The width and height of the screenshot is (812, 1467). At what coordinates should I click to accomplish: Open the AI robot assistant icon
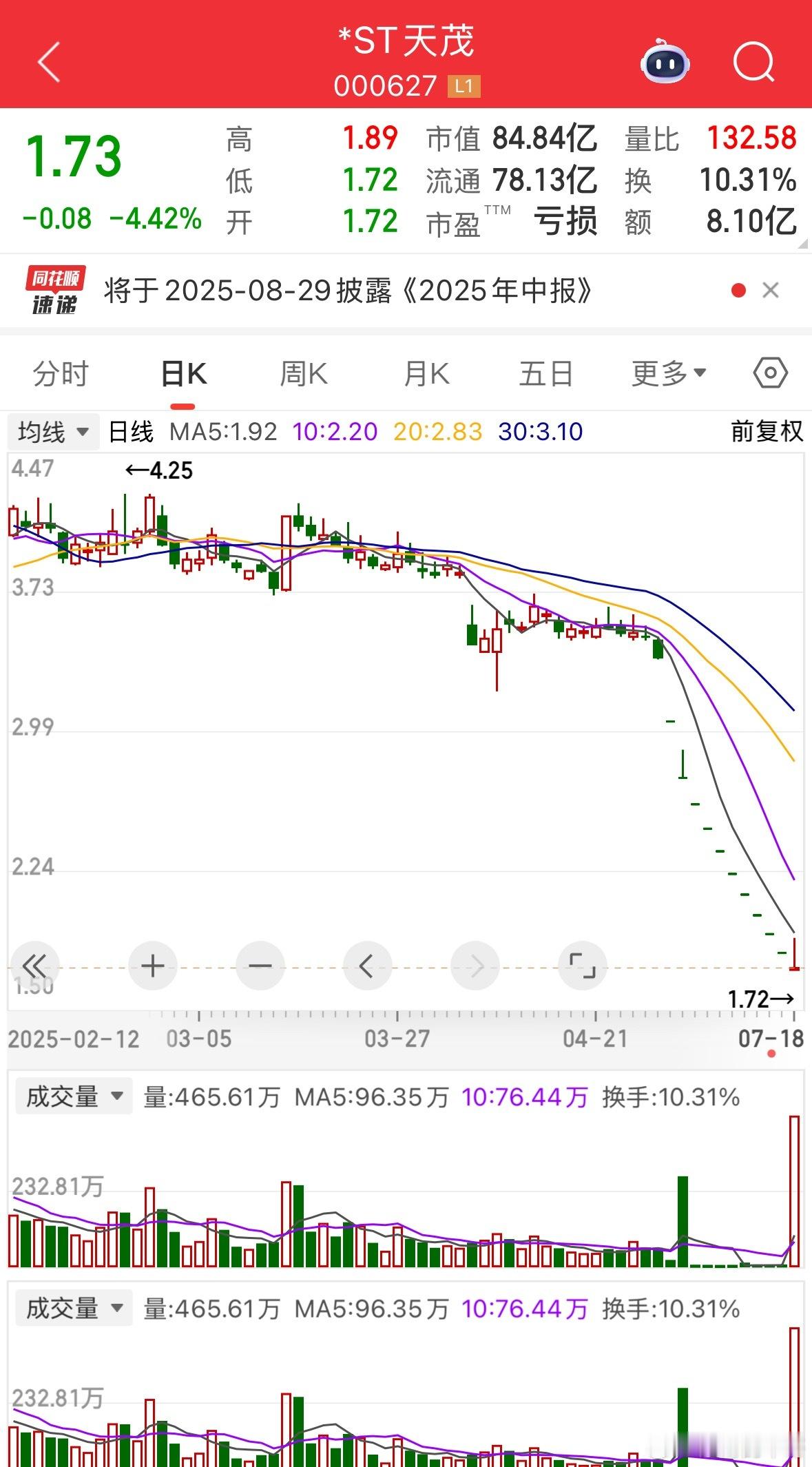(665, 62)
